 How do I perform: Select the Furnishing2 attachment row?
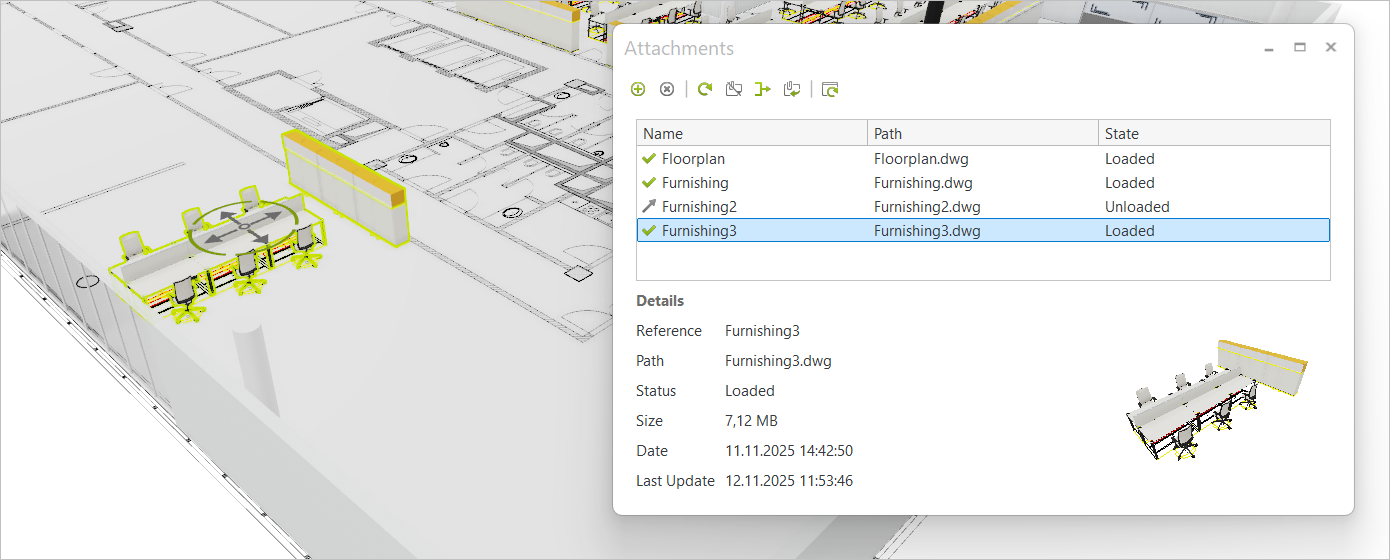983,206
